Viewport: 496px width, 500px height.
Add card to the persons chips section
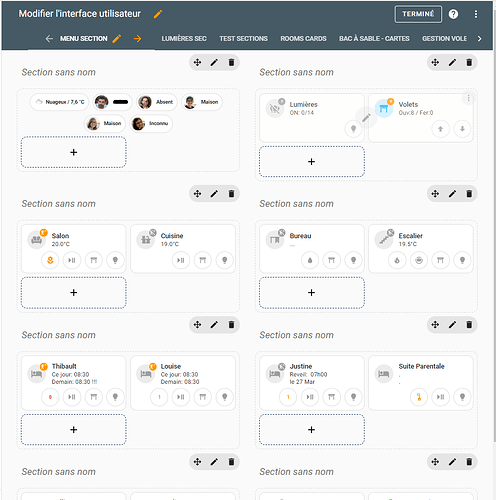74,152
